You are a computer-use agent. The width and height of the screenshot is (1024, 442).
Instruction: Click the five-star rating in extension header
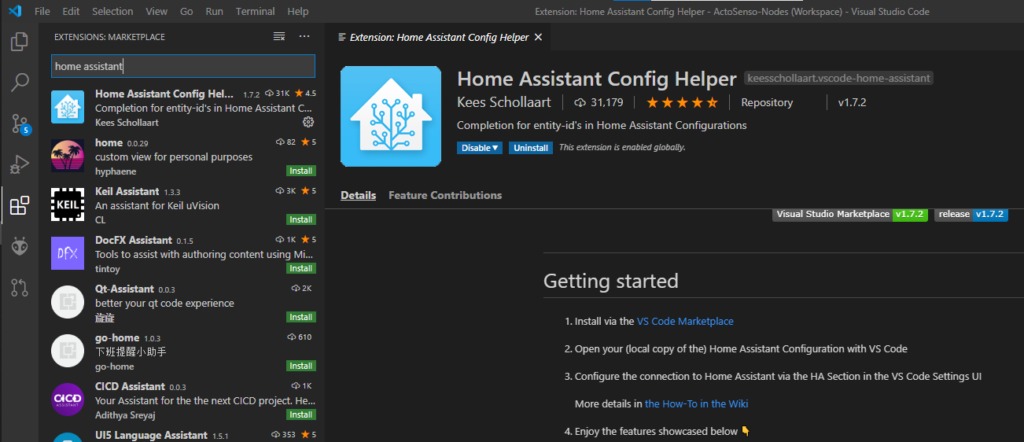coord(682,103)
